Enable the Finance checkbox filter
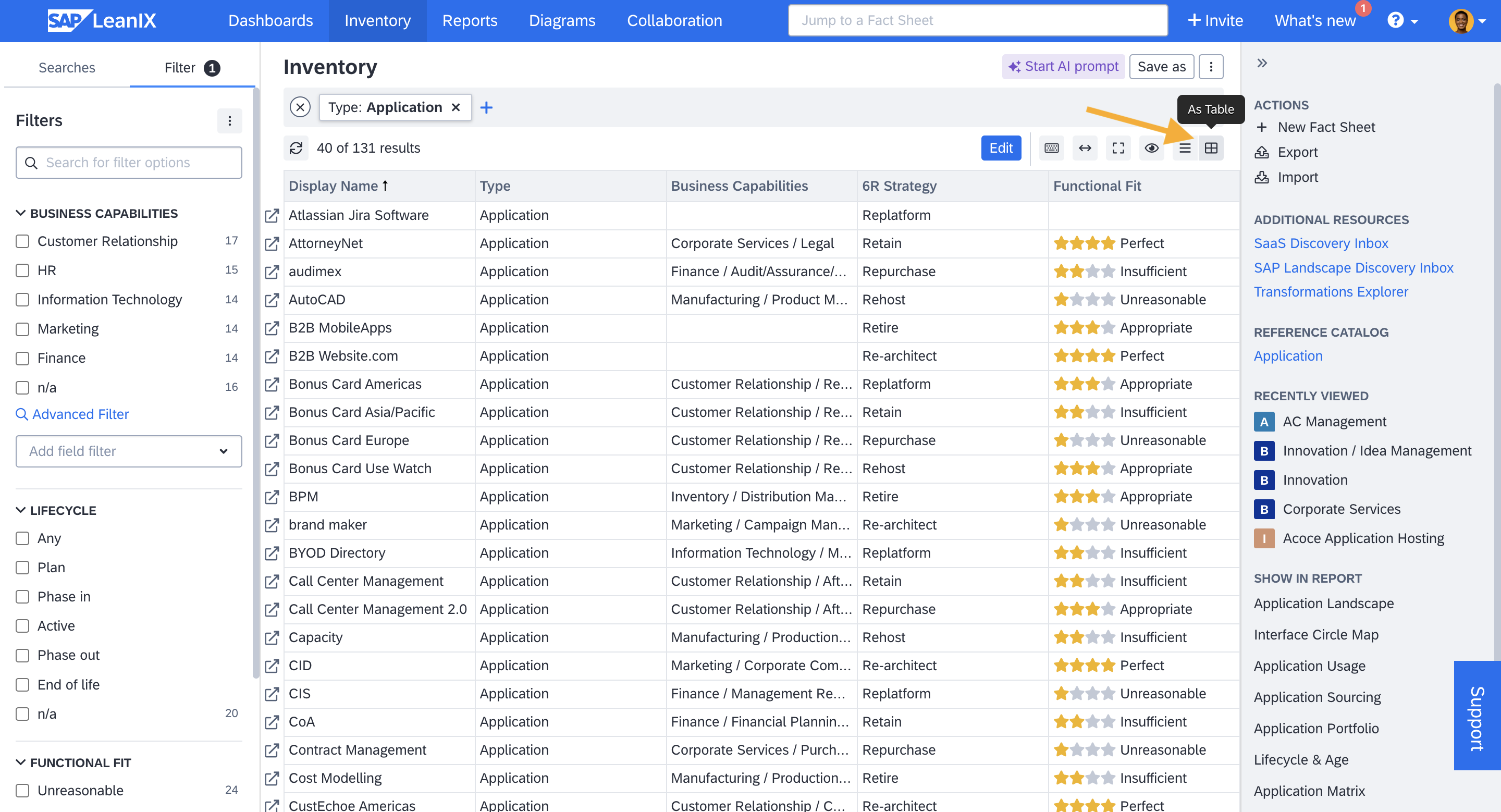1501x812 pixels. click(22, 357)
